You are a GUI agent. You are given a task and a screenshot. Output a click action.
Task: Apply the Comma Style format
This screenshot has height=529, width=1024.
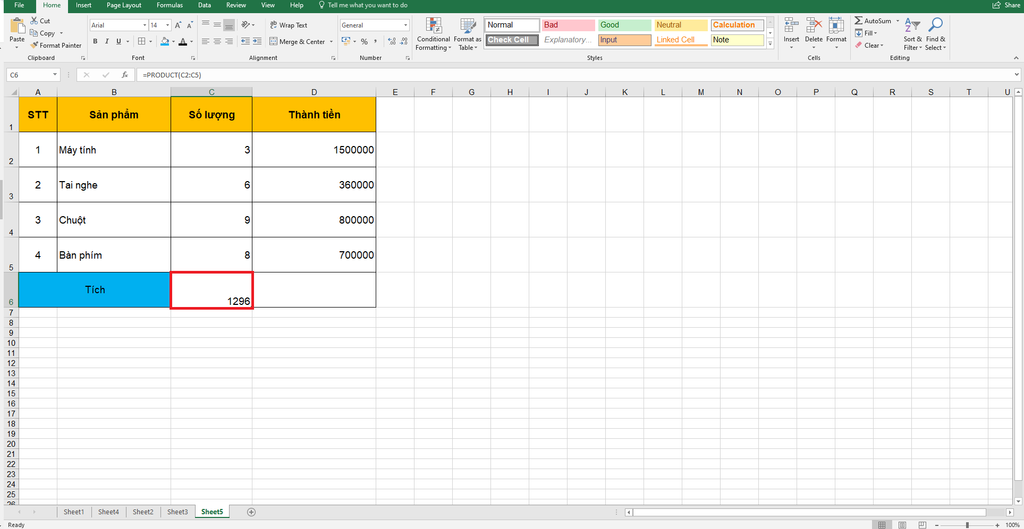[377, 41]
